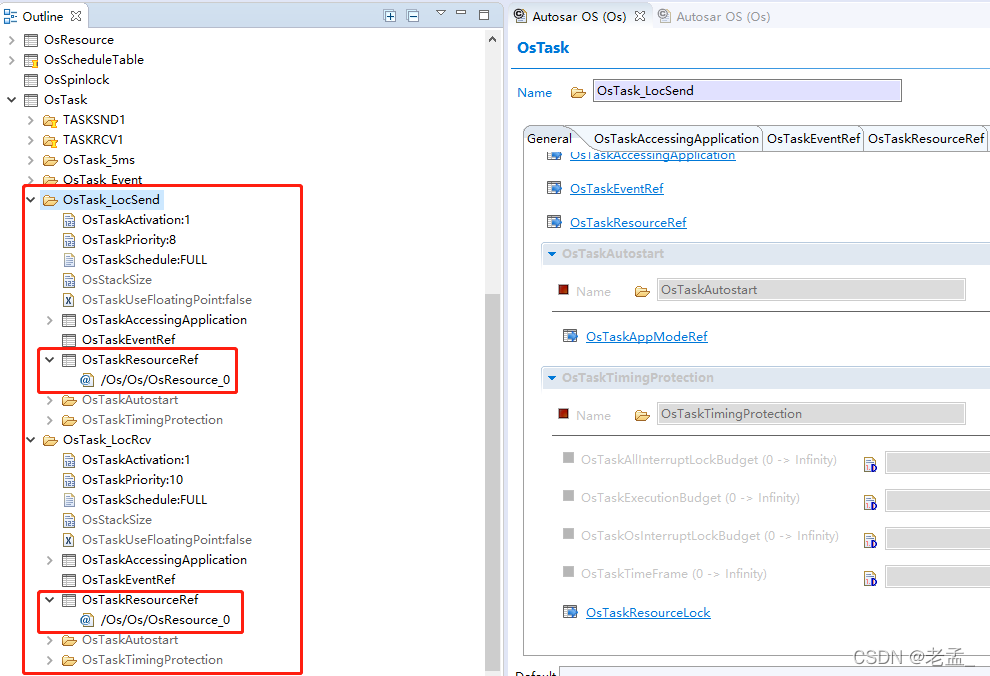This screenshot has width=990, height=676.
Task: Click the TASKSND1 folder icon
Action: coord(50,121)
